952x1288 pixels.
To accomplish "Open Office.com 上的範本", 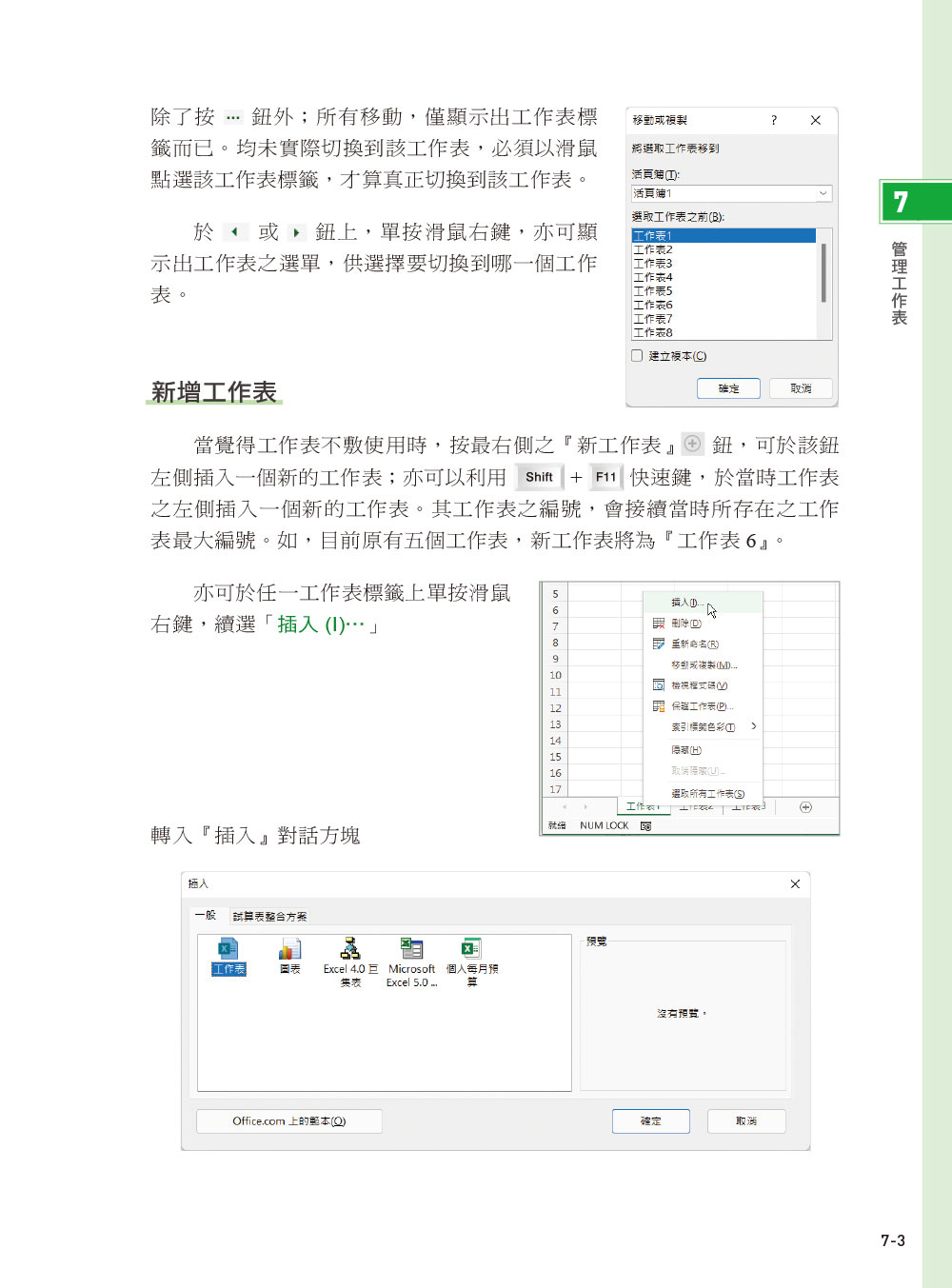I will tap(289, 1120).
